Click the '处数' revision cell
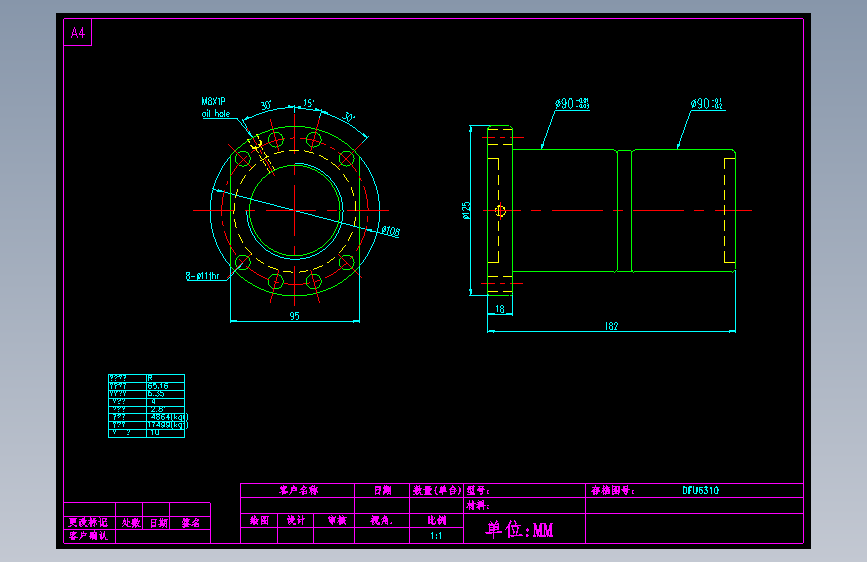 tap(131, 523)
